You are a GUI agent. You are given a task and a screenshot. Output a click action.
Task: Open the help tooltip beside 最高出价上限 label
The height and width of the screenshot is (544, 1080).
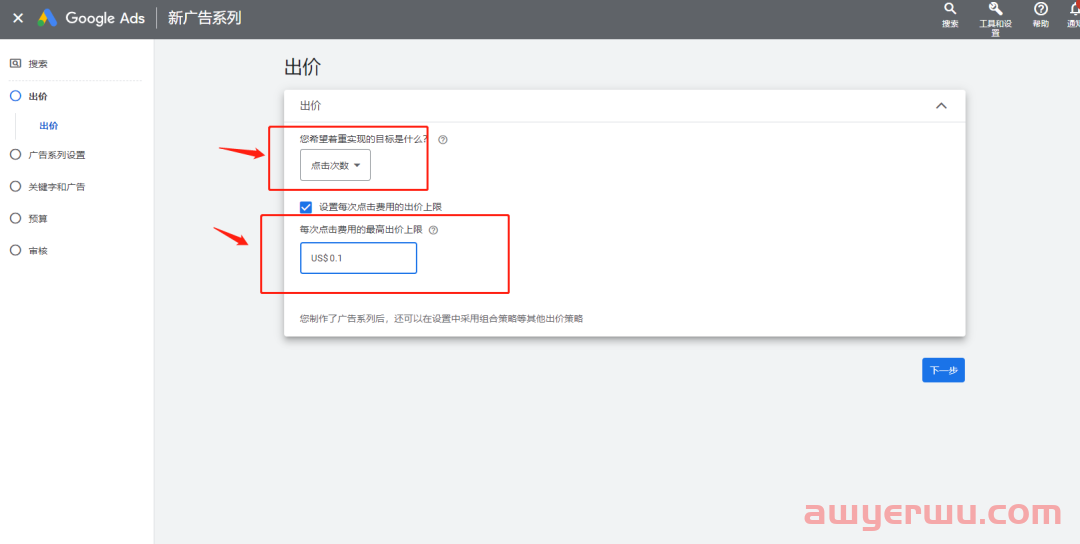[x=433, y=230]
